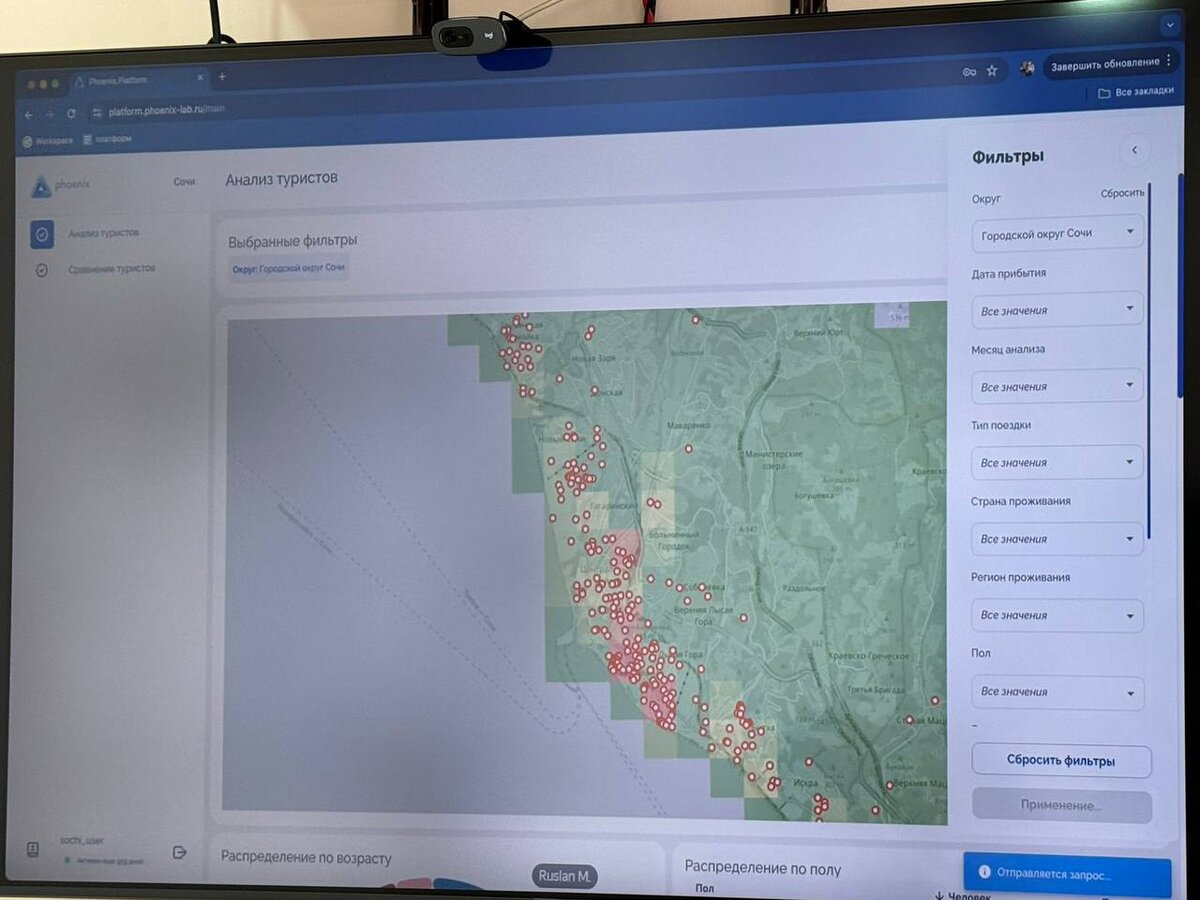Click the sochi_user account name
Screen dimensions: 1200x900
click(81, 841)
